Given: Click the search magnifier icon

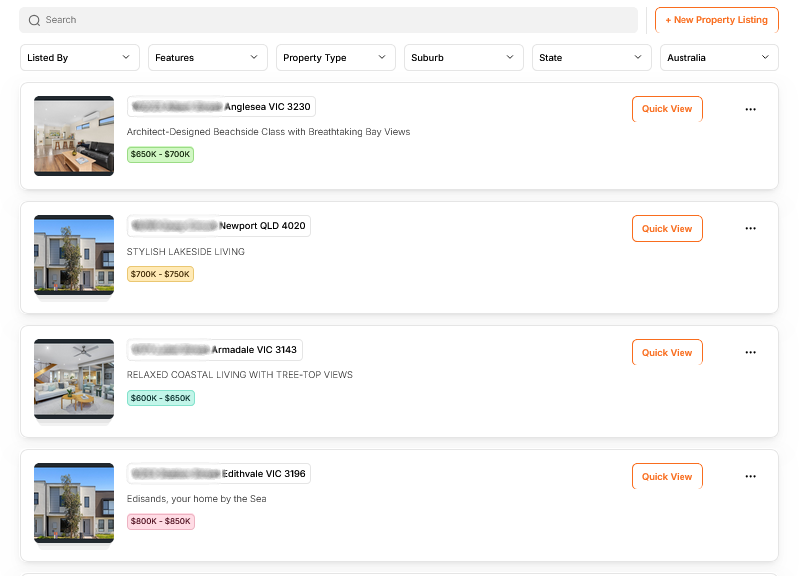Looking at the screenshot, I should pyautogui.click(x=35, y=20).
